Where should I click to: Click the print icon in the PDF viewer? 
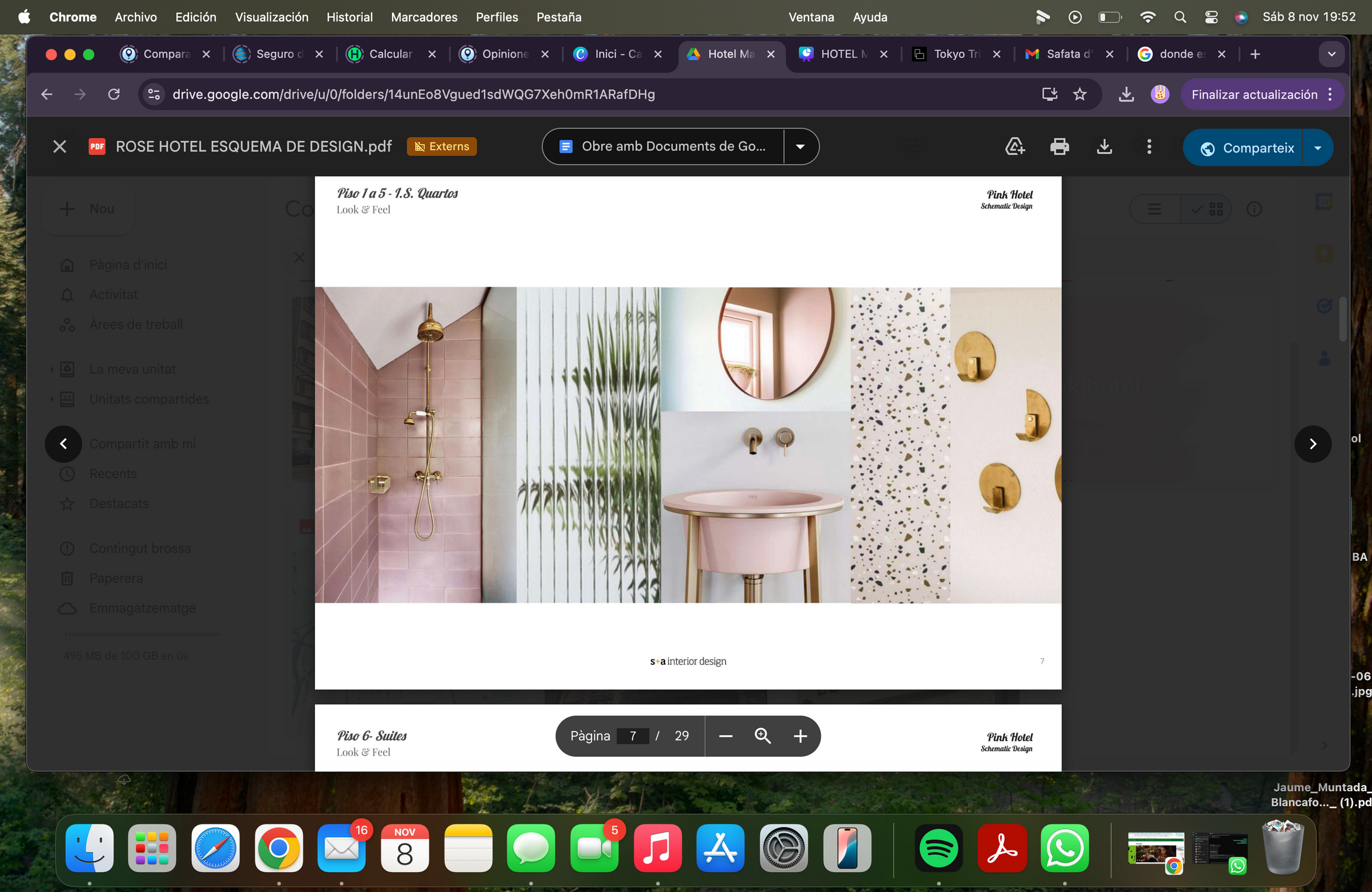pyautogui.click(x=1059, y=147)
